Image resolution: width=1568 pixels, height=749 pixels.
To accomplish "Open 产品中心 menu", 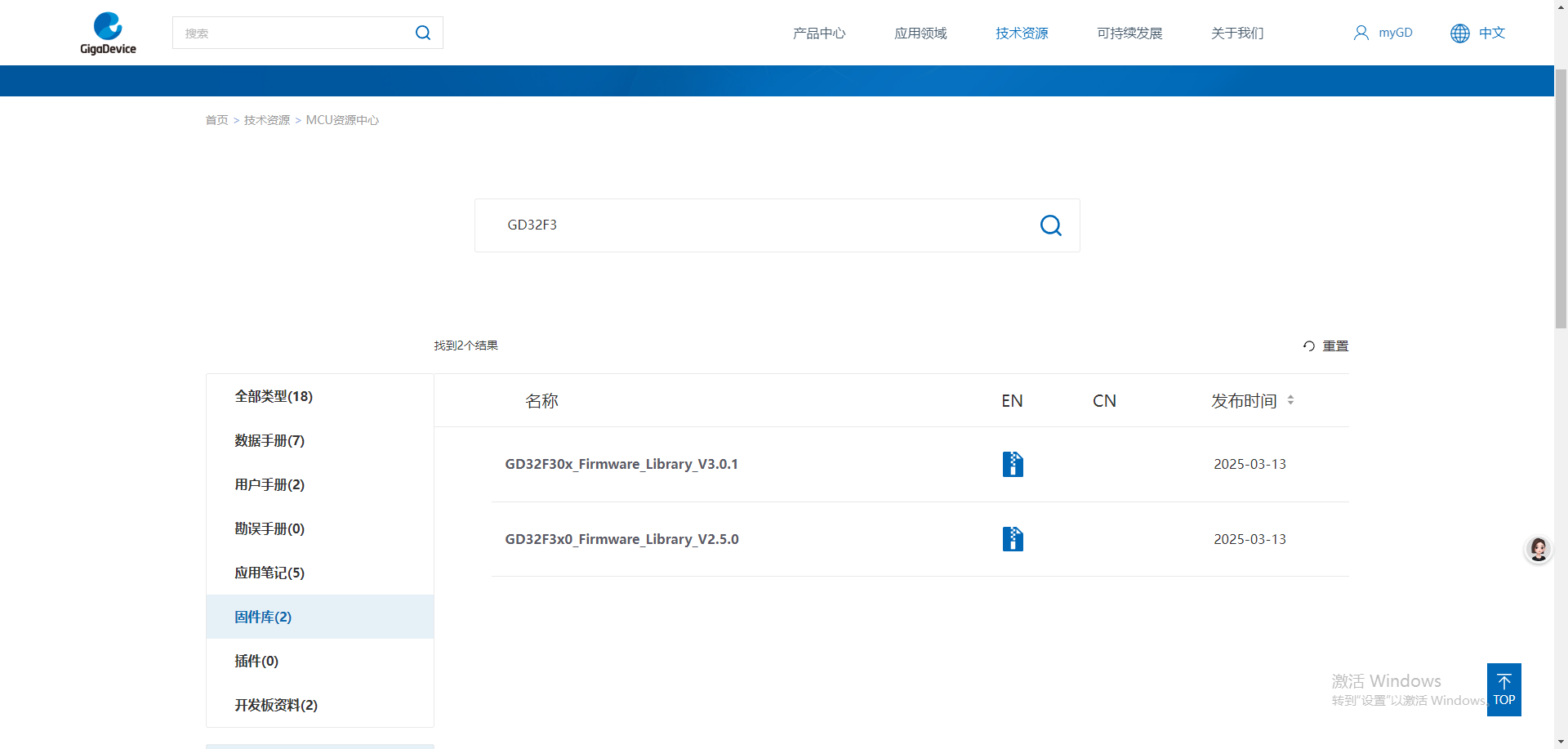I will point(819,33).
